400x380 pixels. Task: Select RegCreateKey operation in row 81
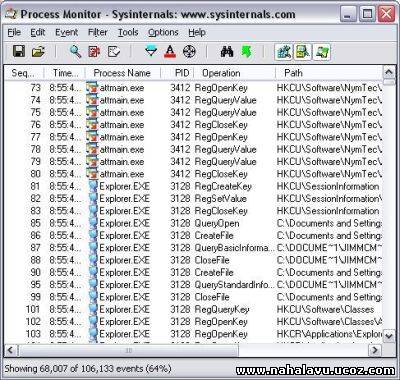click(223, 187)
